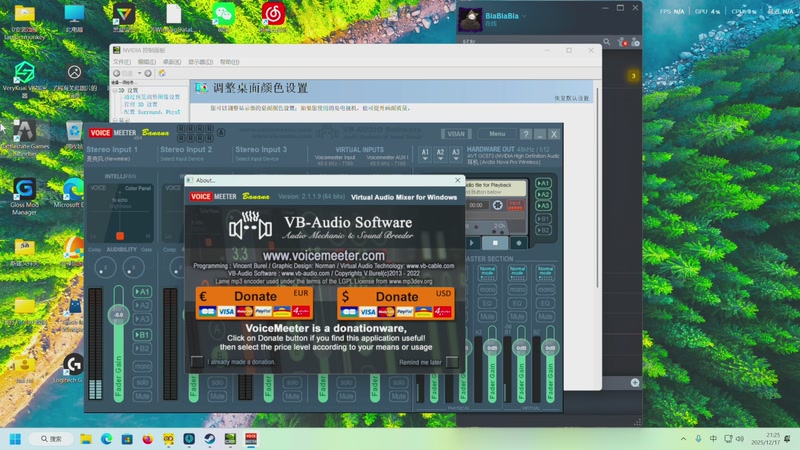Open Voicemeeter icon in taskbar
The width and height of the screenshot is (800, 450).
[251, 439]
